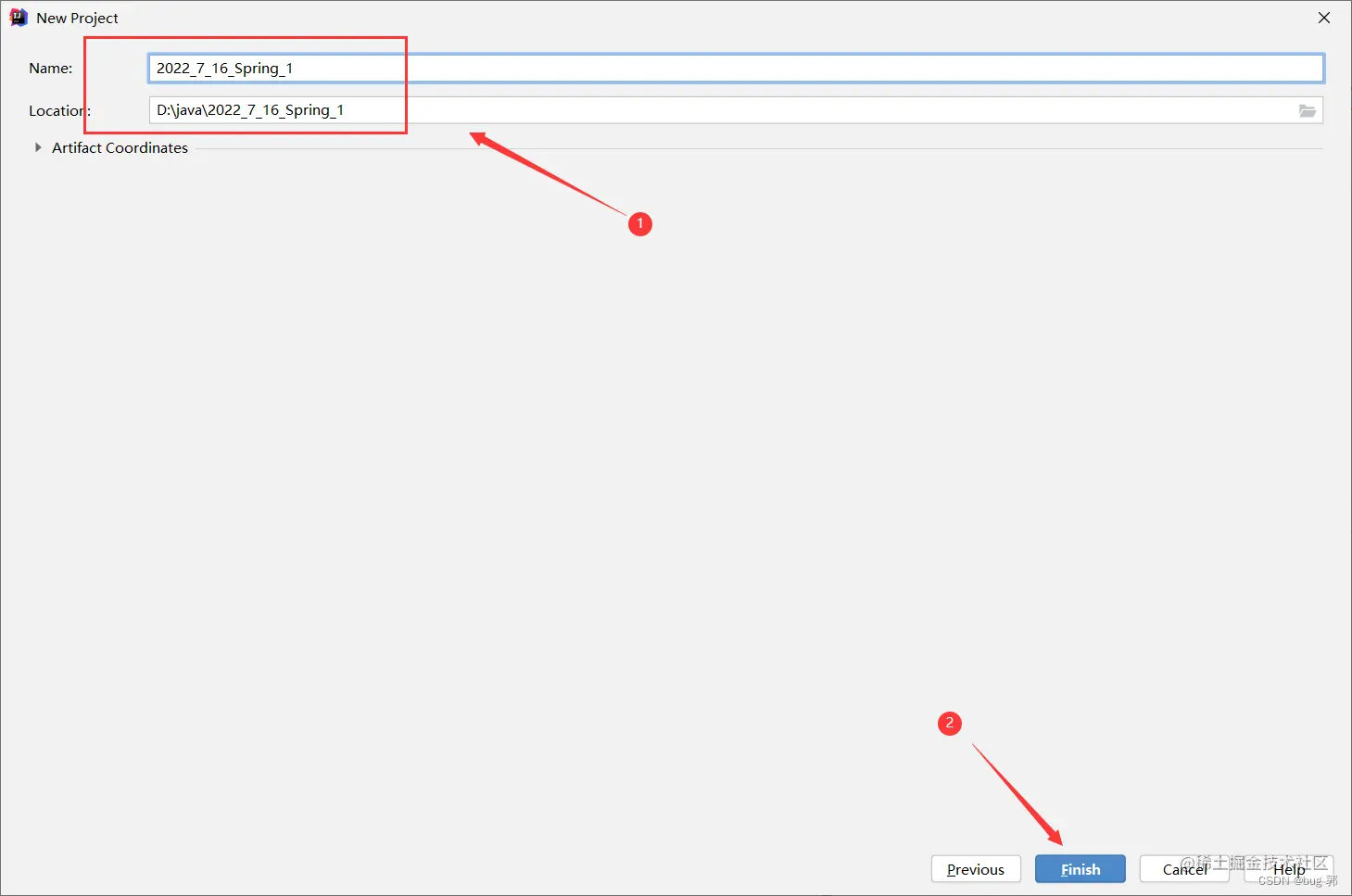Image resolution: width=1352 pixels, height=896 pixels.
Task: Click the Previous button
Action: pyautogui.click(x=976, y=869)
